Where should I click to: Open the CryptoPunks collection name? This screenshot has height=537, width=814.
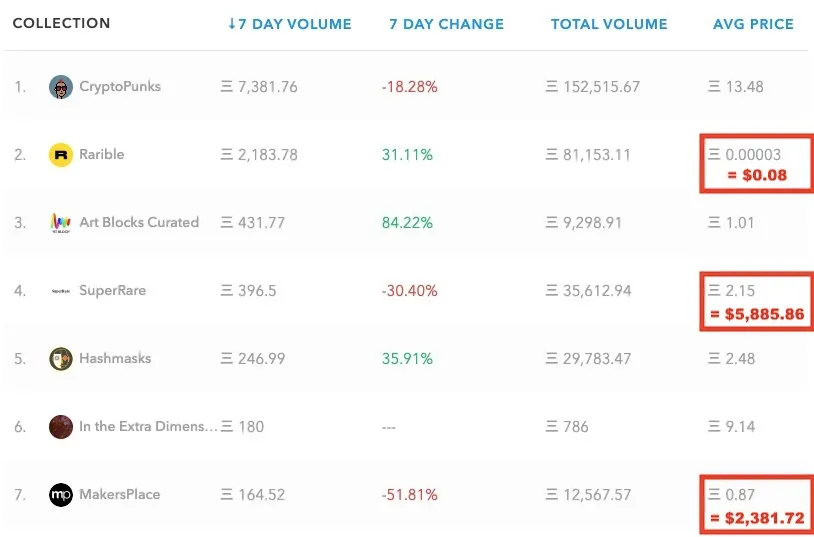click(120, 86)
